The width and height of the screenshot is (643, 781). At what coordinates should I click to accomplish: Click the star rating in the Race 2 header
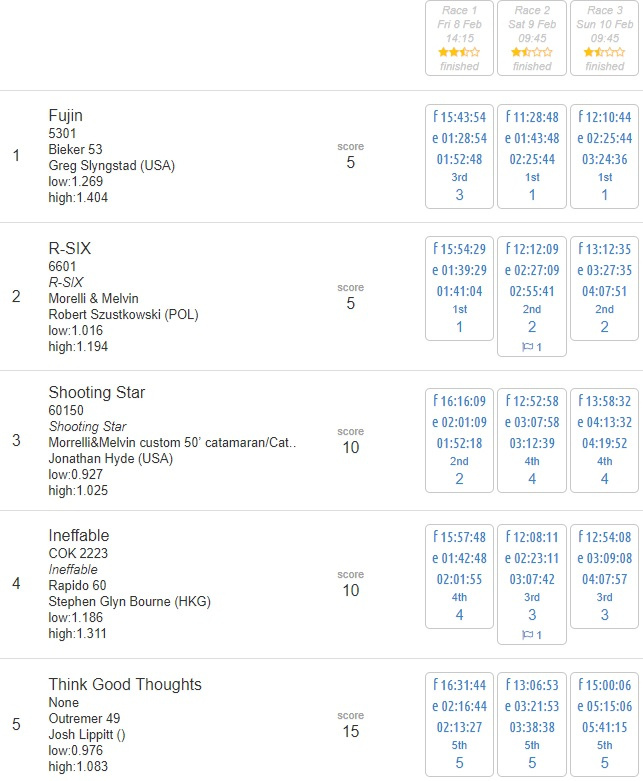[532, 52]
